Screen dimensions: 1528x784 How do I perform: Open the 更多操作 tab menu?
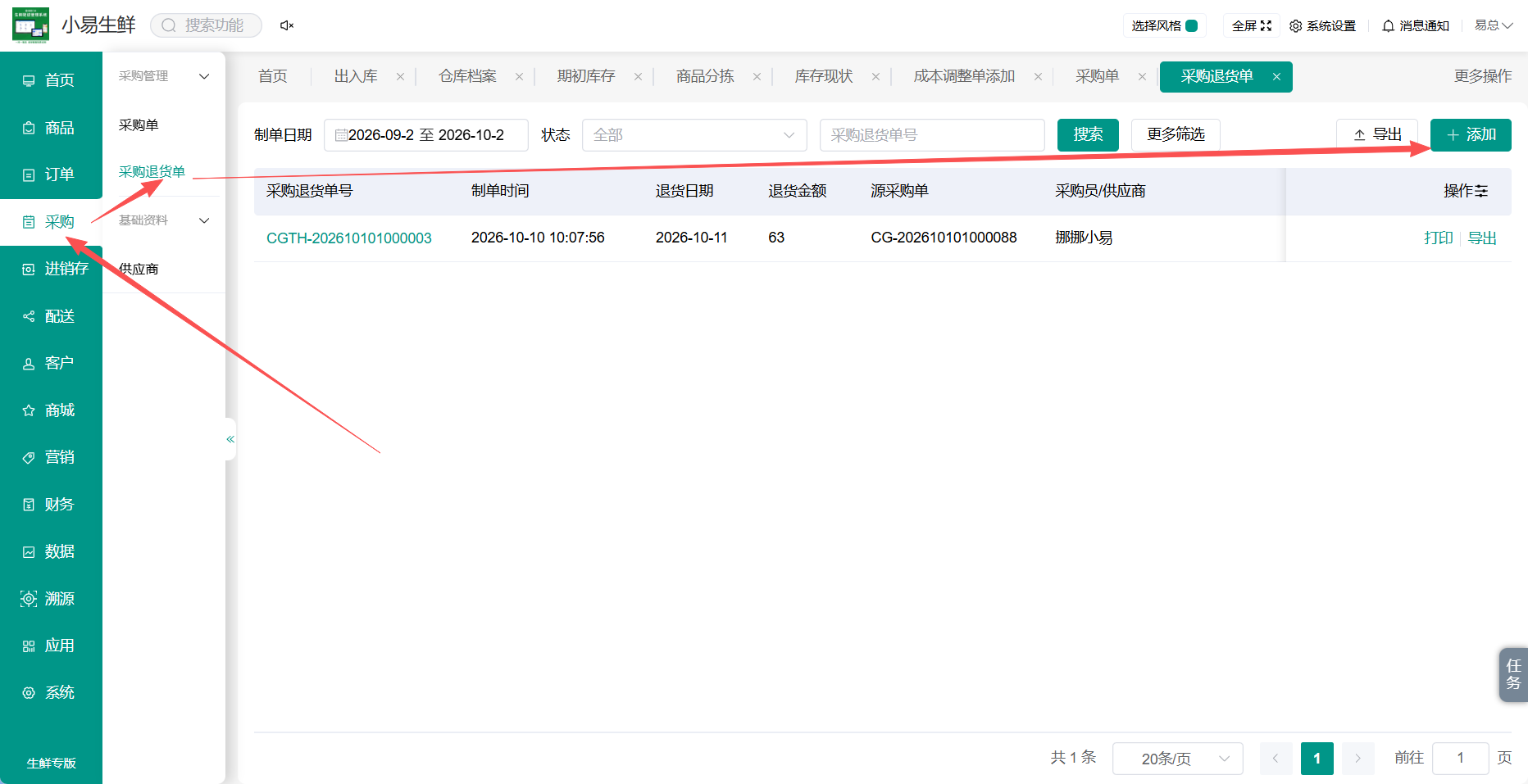pos(1483,76)
